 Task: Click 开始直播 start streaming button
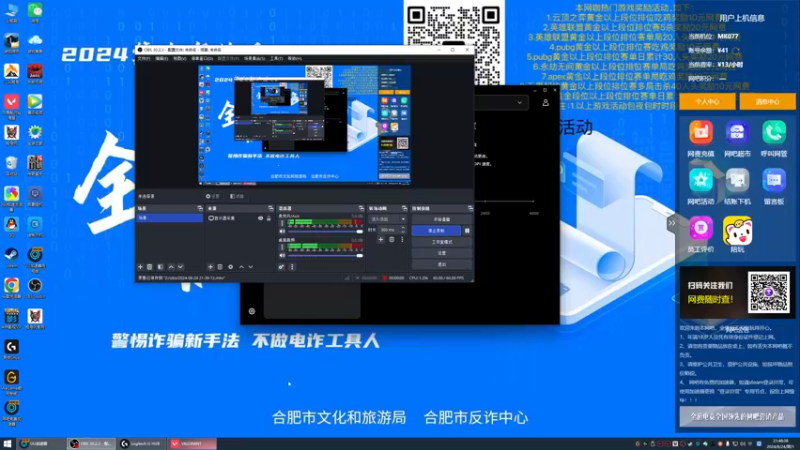click(x=441, y=219)
